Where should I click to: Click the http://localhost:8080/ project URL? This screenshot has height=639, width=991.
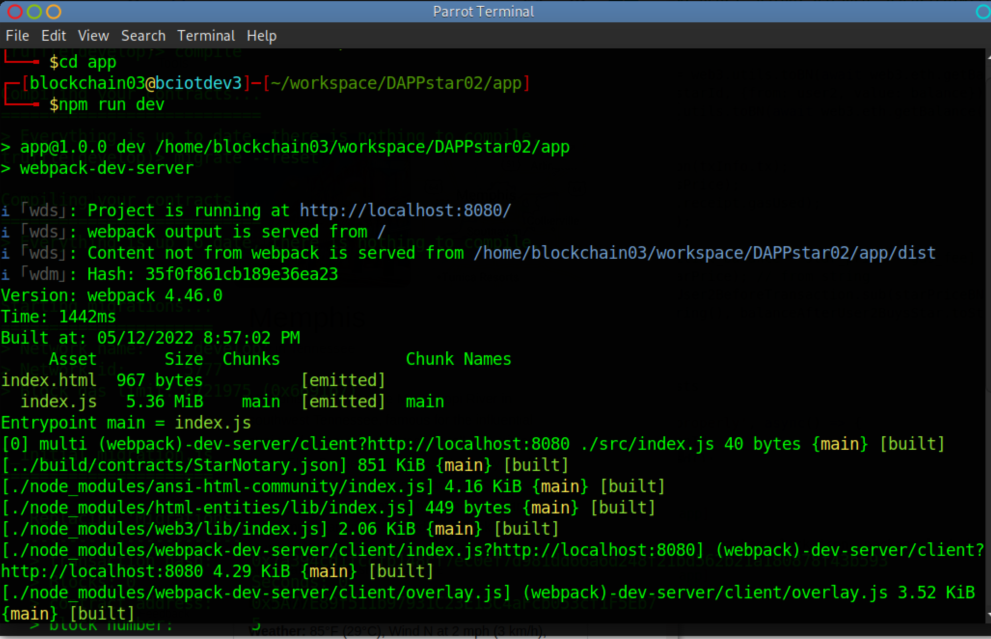pos(405,210)
